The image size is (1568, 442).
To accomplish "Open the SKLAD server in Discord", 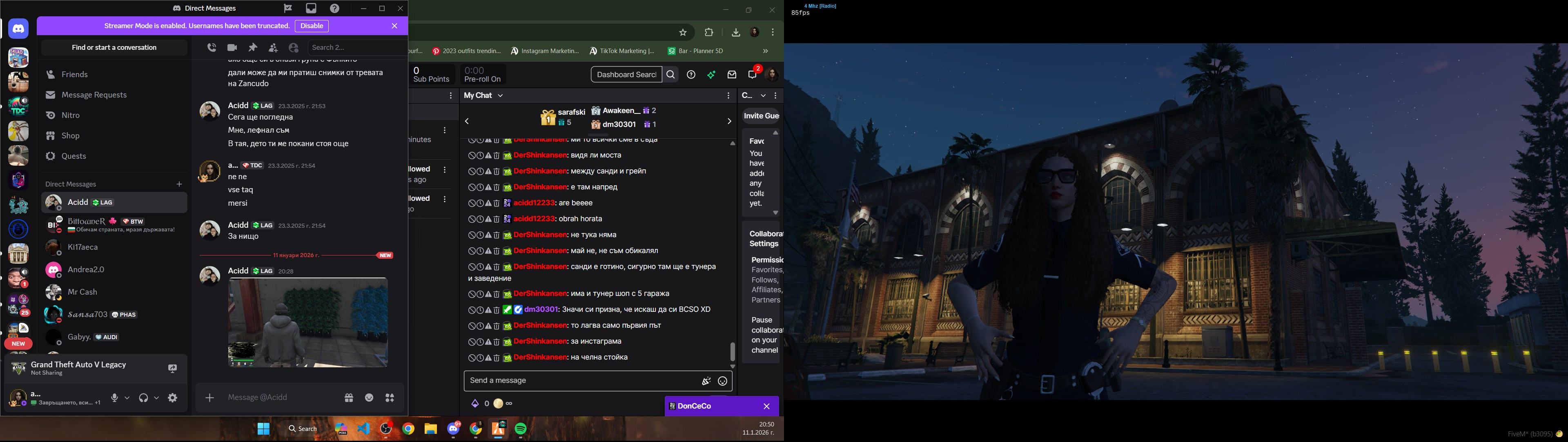I will 18,57.
